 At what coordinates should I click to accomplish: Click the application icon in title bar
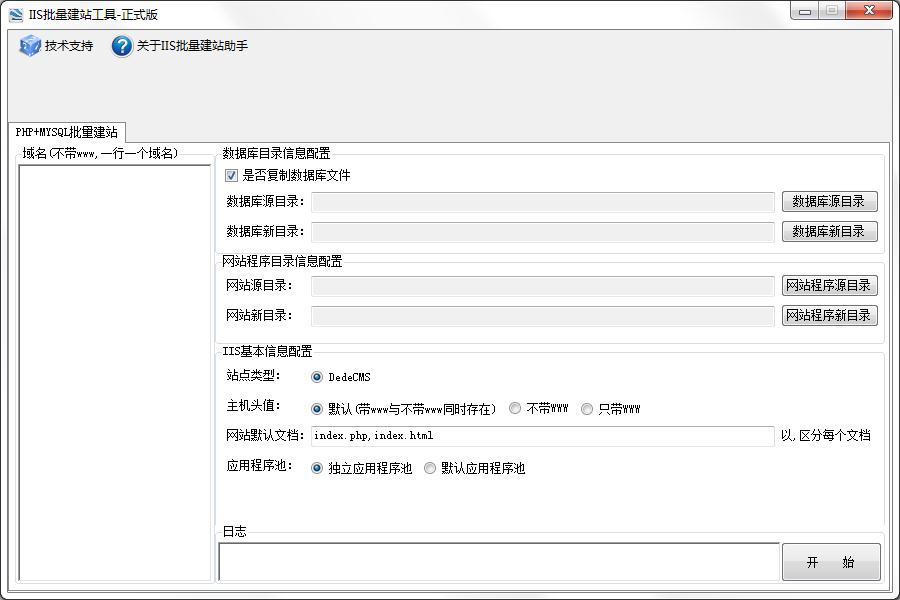14,10
